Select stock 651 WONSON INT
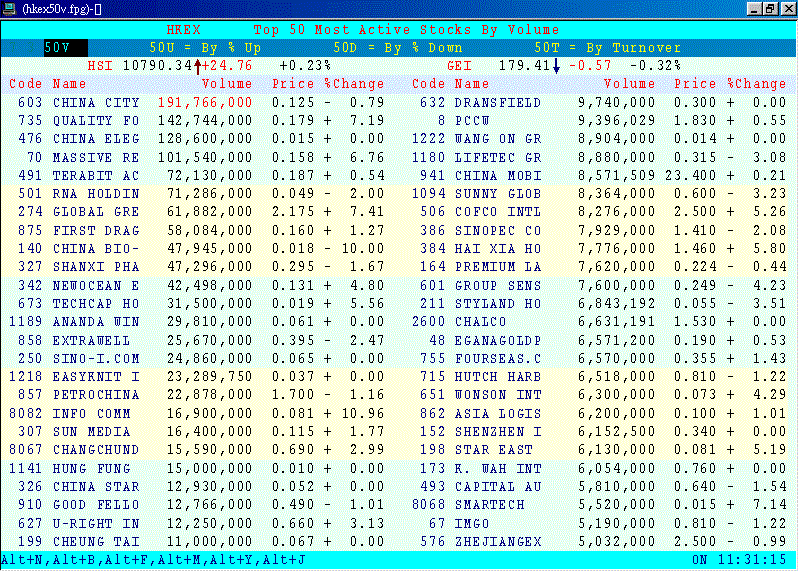This screenshot has width=798, height=571. pos(599,395)
